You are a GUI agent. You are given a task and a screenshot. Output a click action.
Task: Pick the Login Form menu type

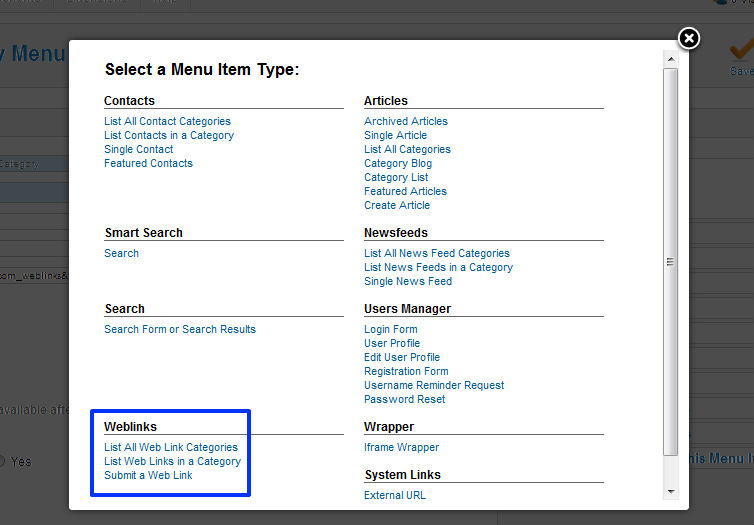click(390, 329)
